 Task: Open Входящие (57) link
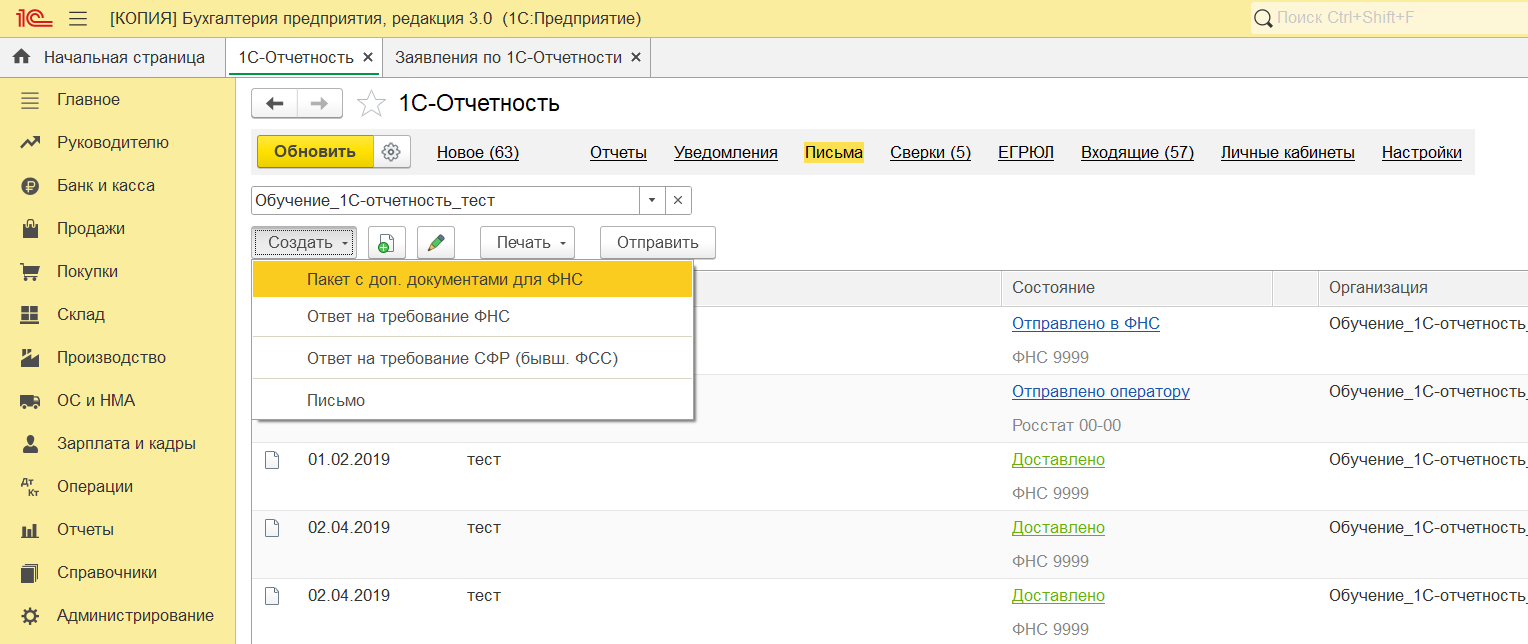(x=1138, y=153)
